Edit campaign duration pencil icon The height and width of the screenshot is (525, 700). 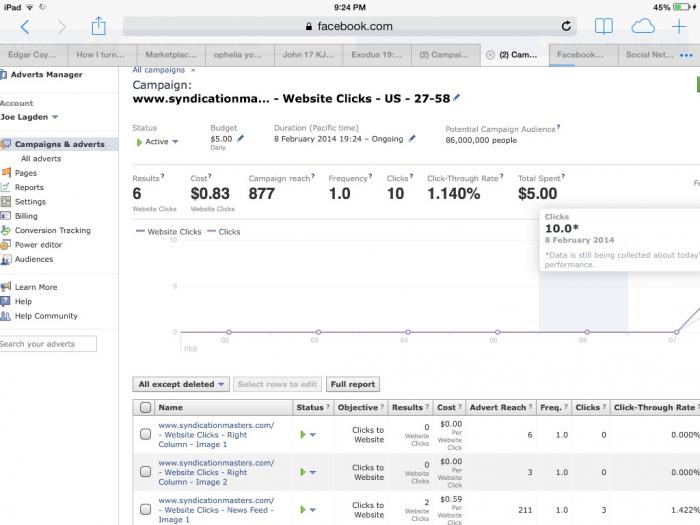[x=412, y=139]
